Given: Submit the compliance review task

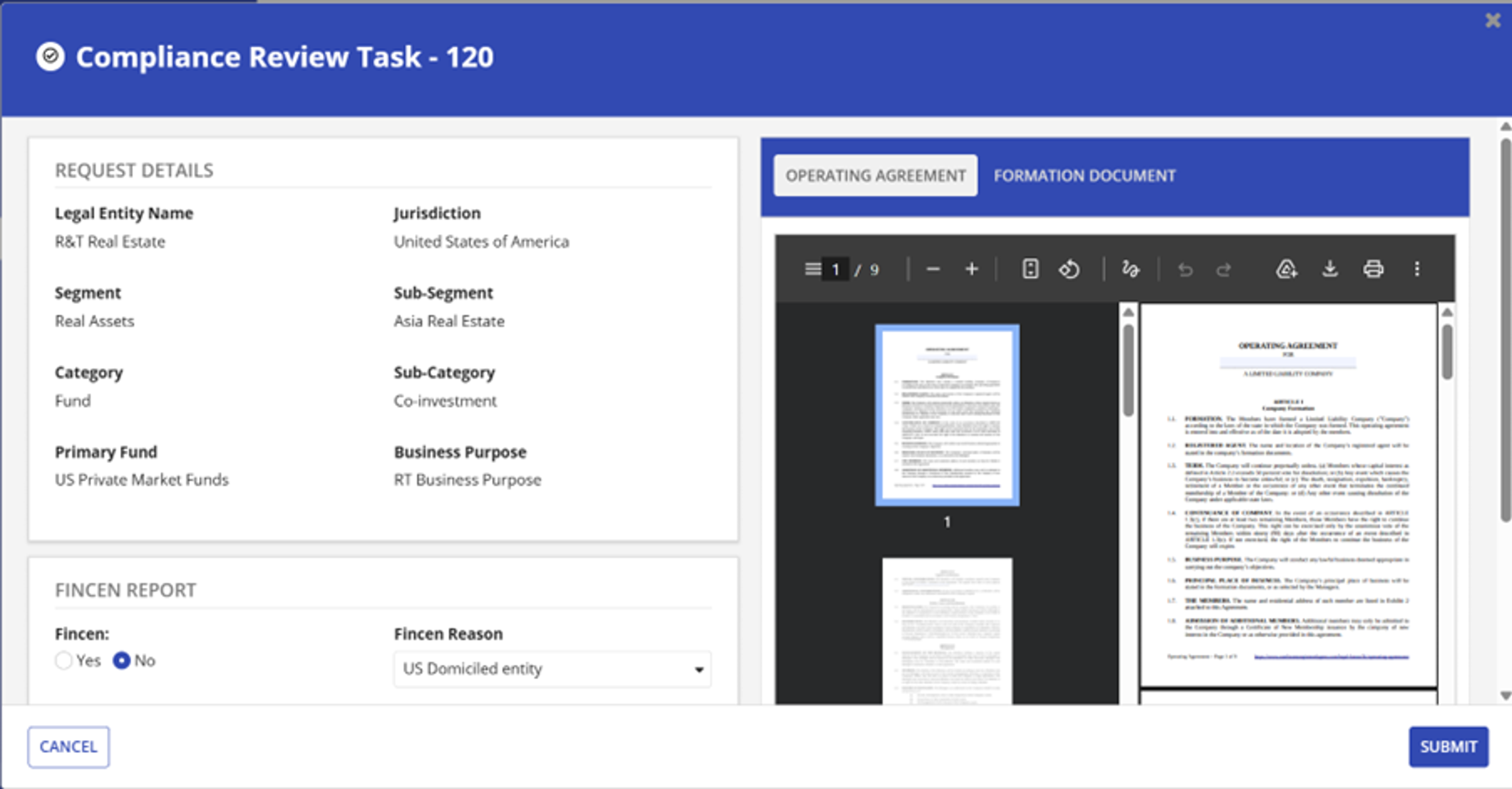Looking at the screenshot, I should point(1448,747).
